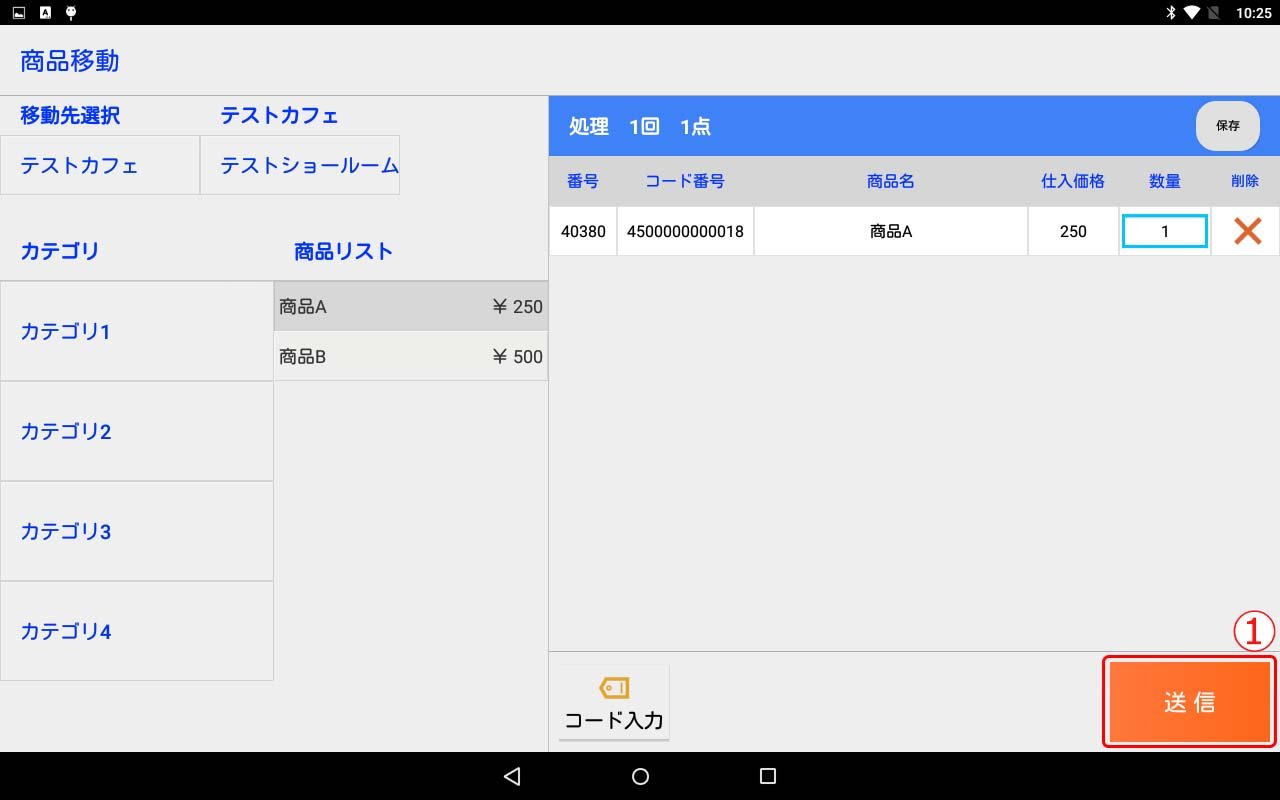Choose カテゴリ2 category

click(x=137, y=431)
